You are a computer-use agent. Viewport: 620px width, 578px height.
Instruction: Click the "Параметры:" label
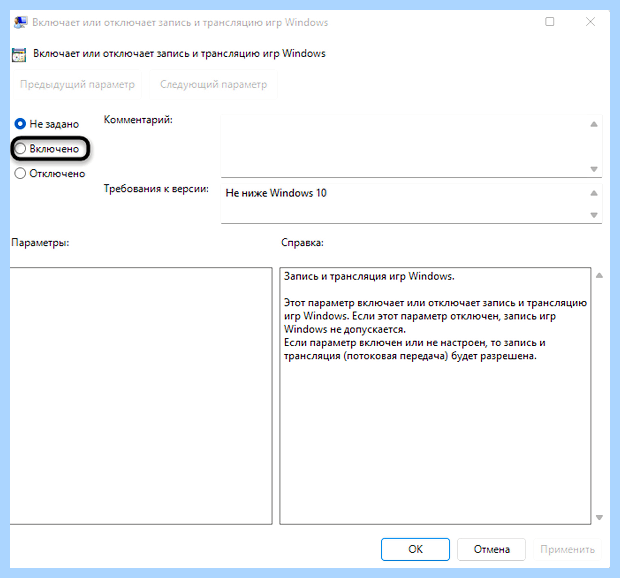[x=40, y=242]
